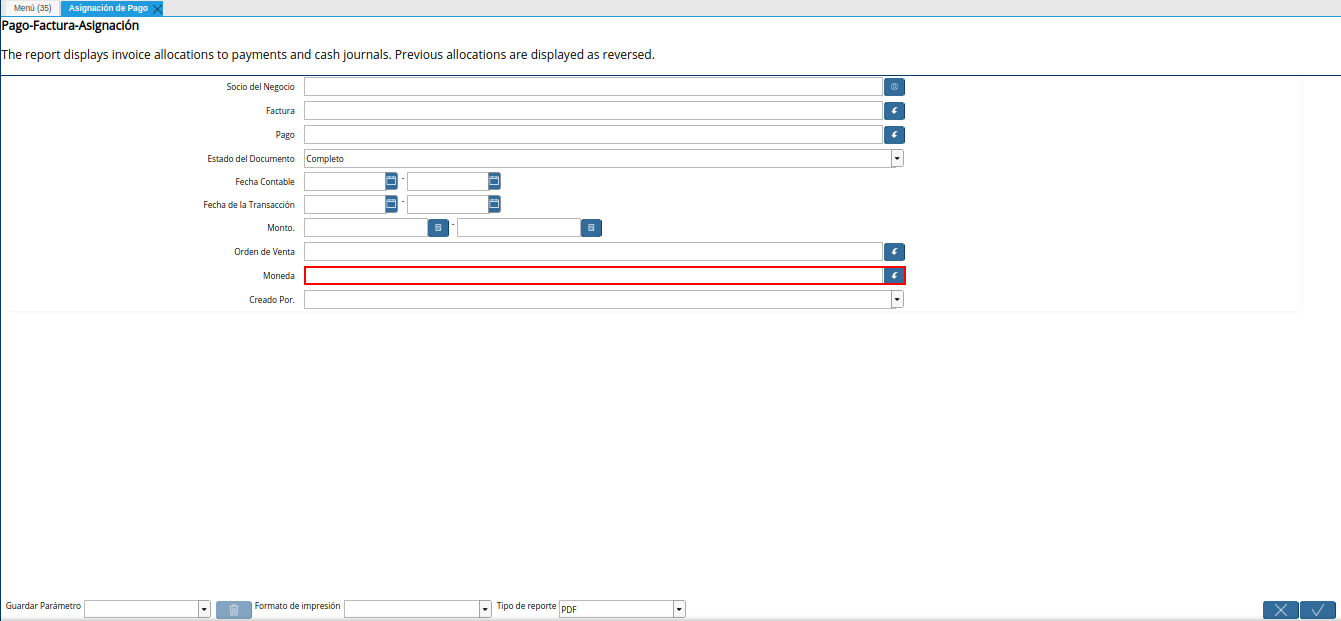
Task: Focus Fecha de la Transacción end field
Action: coord(447,204)
